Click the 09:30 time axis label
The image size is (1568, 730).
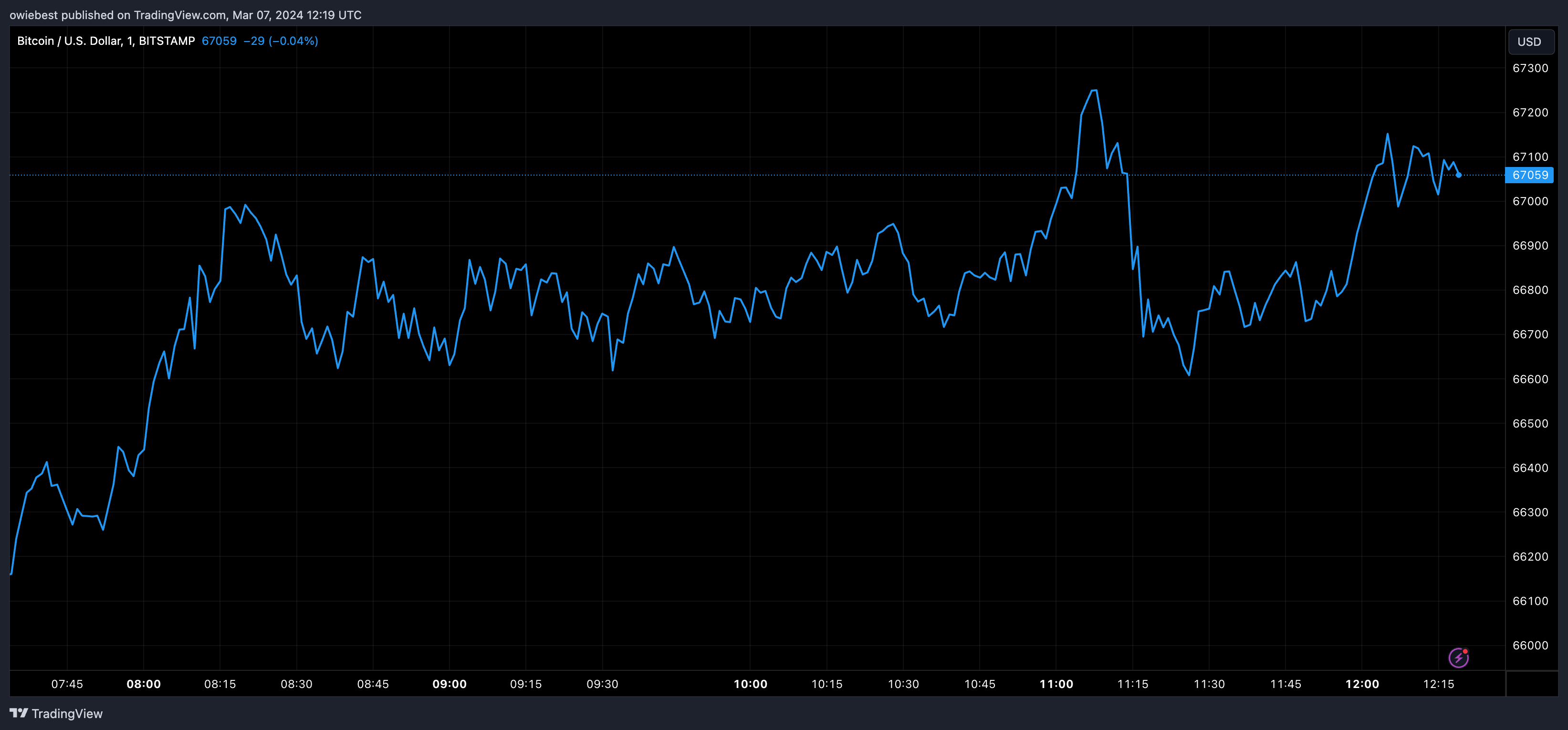pyautogui.click(x=603, y=684)
